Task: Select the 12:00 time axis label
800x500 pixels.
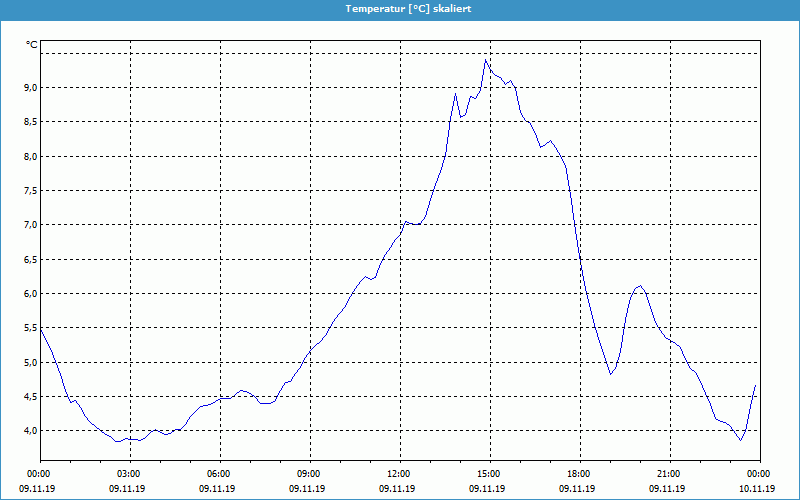Action: (x=398, y=474)
